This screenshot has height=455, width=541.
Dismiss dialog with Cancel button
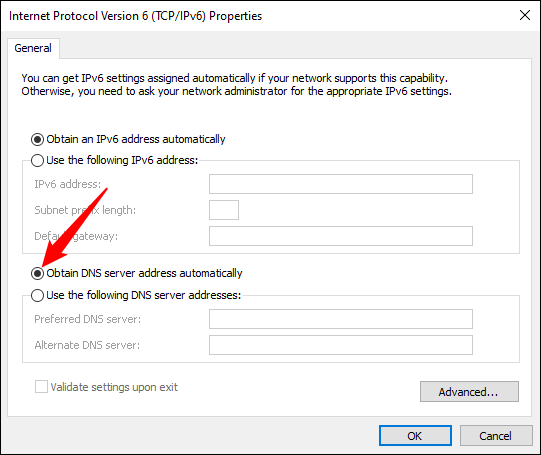[x=496, y=436]
